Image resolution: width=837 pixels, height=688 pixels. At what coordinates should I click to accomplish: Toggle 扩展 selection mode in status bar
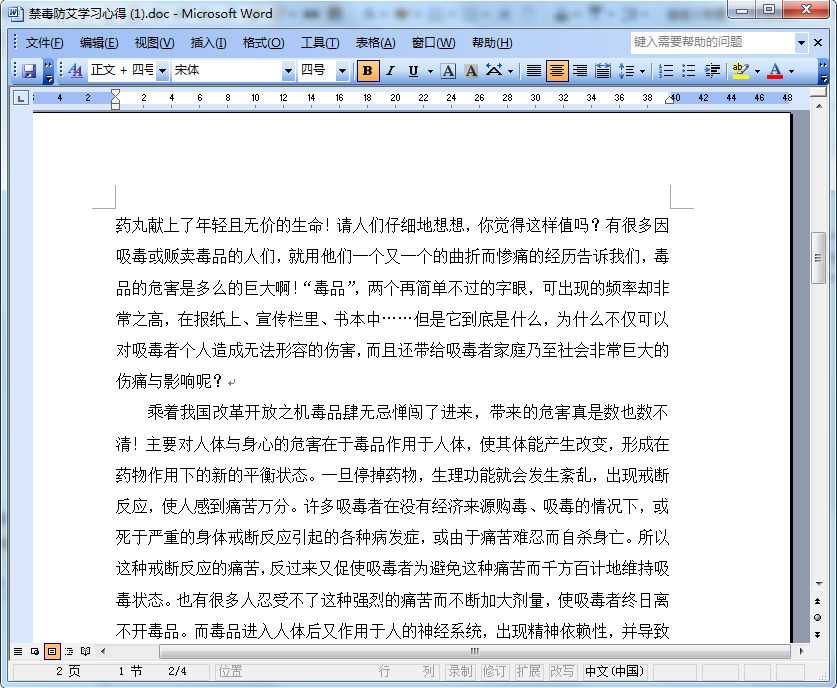[528, 671]
